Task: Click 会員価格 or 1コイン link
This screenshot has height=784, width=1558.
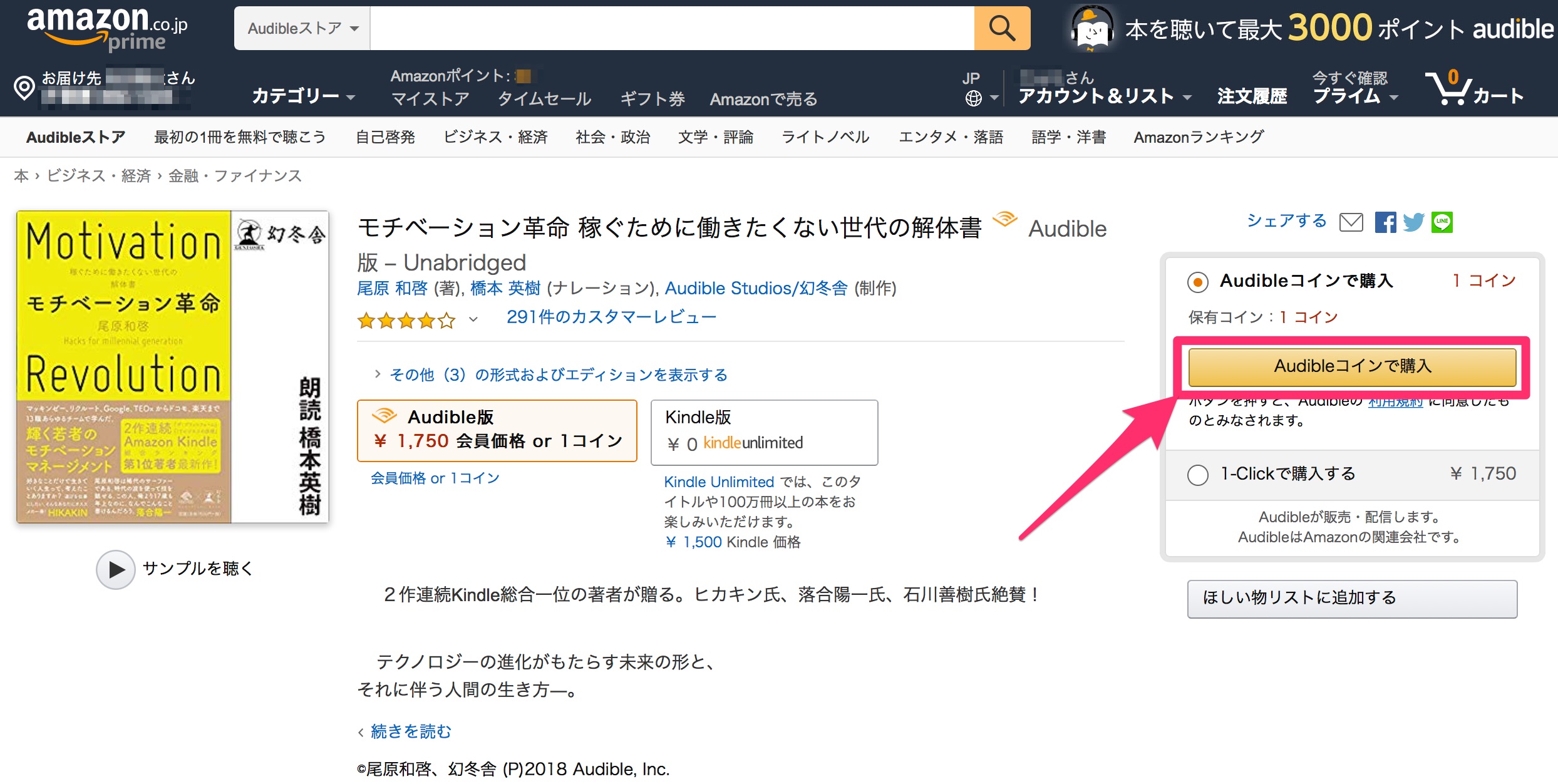Action: tap(435, 478)
